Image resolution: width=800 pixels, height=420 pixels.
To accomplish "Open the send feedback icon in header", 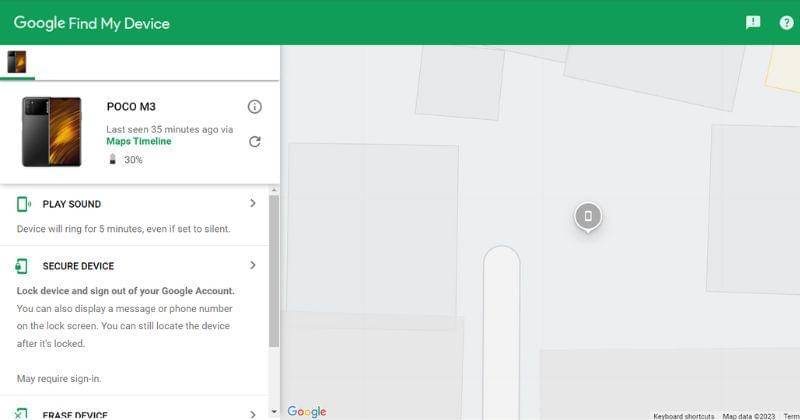I will coord(753,22).
